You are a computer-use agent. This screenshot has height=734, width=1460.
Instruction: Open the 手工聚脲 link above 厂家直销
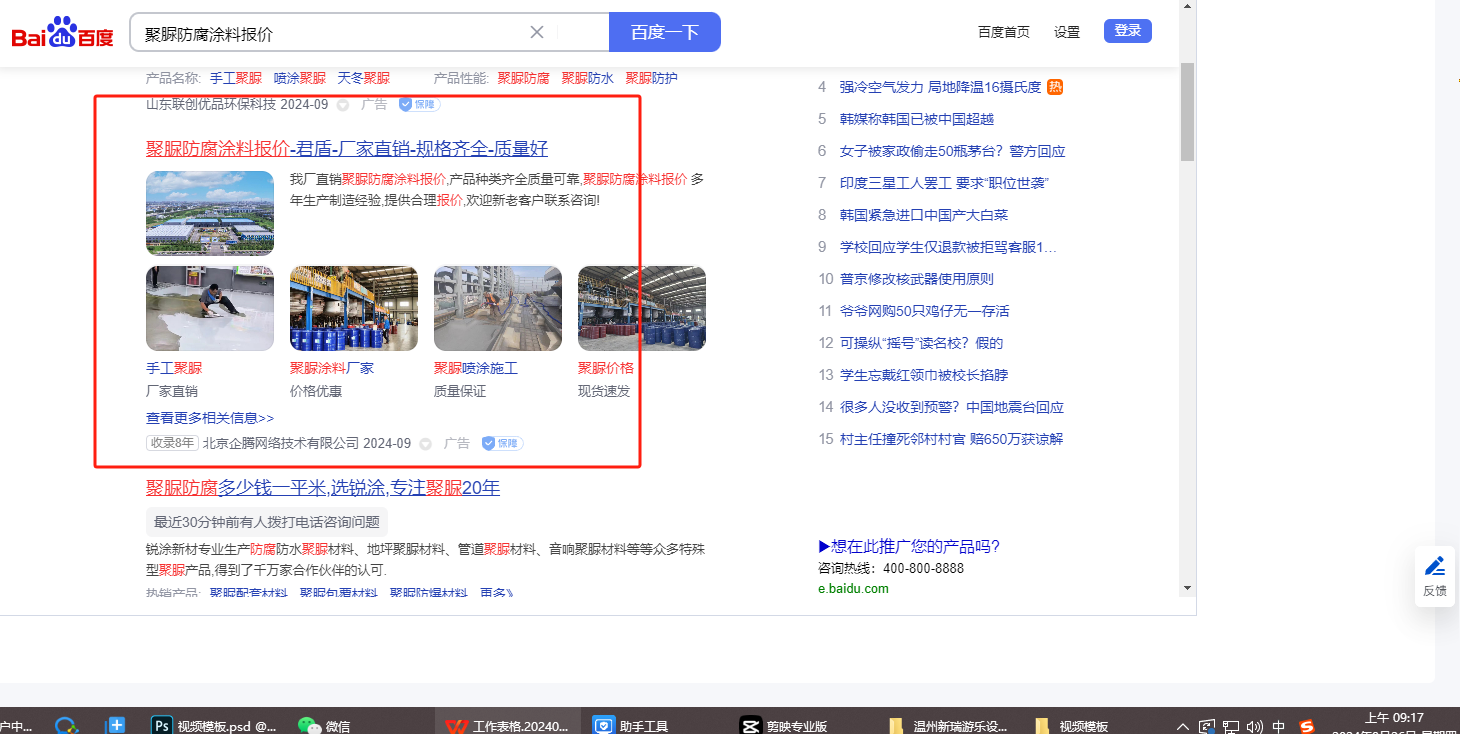tap(174, 368)
